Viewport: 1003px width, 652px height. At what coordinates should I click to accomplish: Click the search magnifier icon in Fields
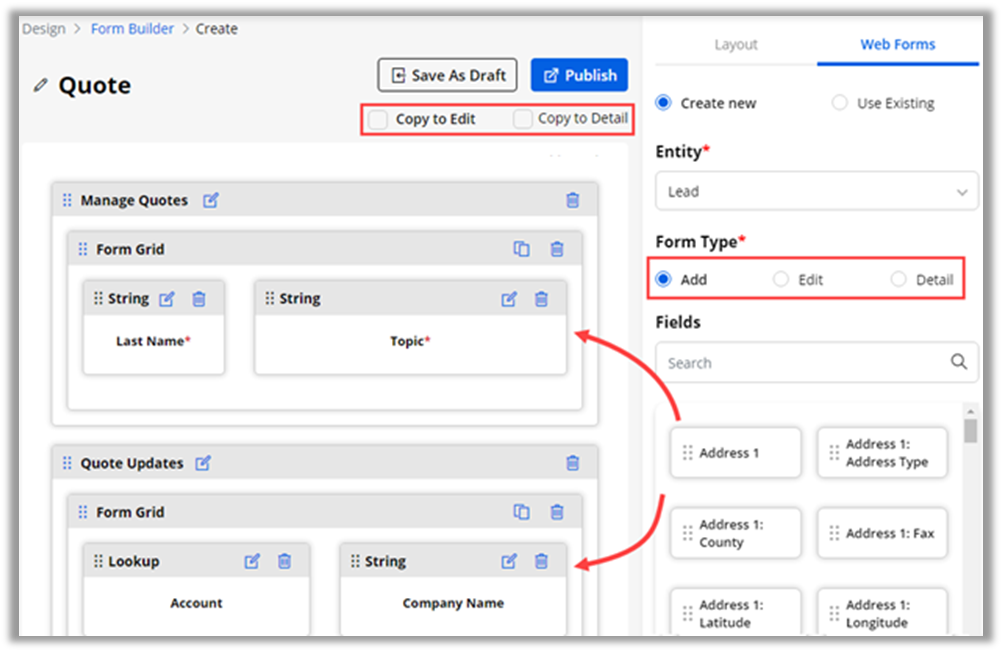(x=958, y=362)
